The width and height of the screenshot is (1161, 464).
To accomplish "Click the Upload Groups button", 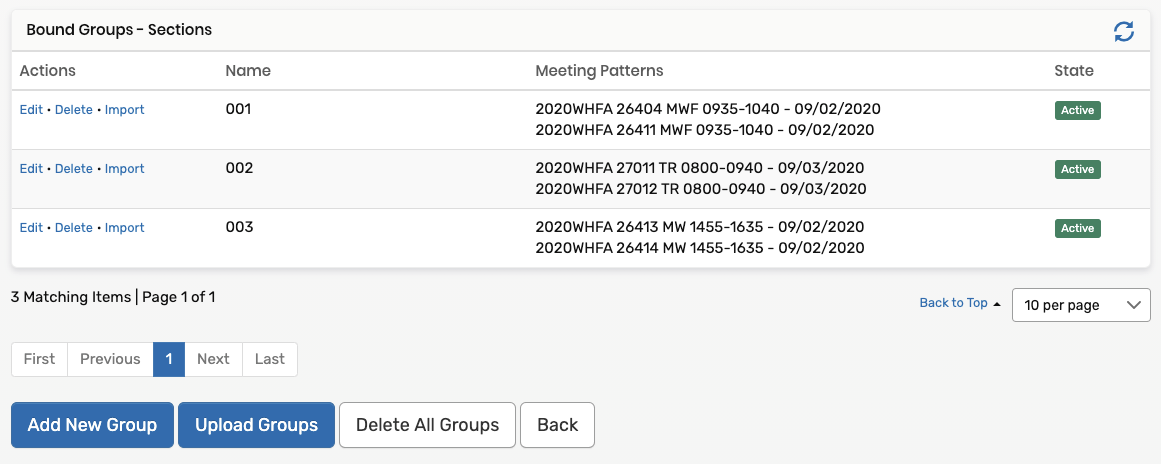I will pos(256,425).
